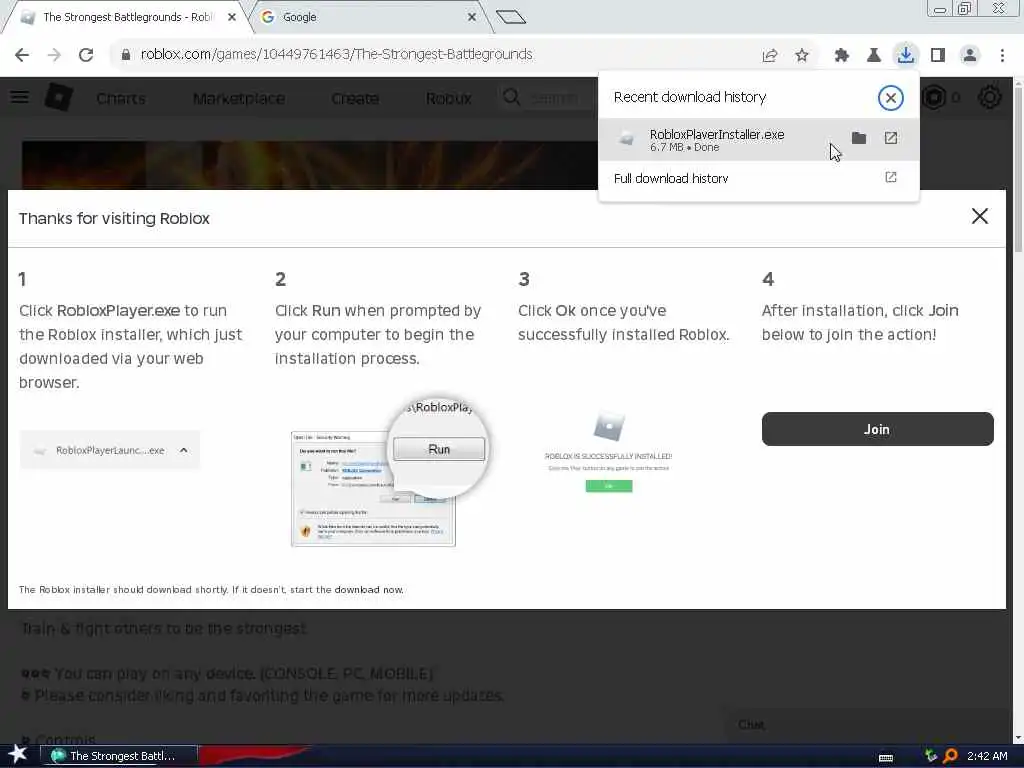
Task: Share this page from address bar
Action: coord(770,56)
